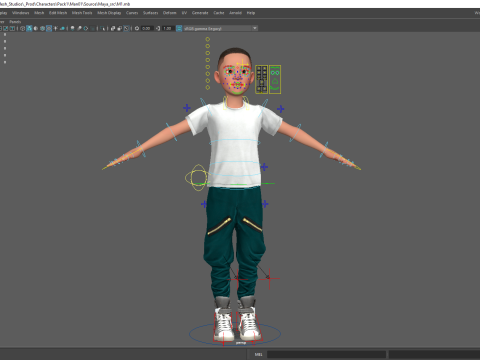Open the Help menu
This screenshot has width=480, height=360.
click(251, 13)
